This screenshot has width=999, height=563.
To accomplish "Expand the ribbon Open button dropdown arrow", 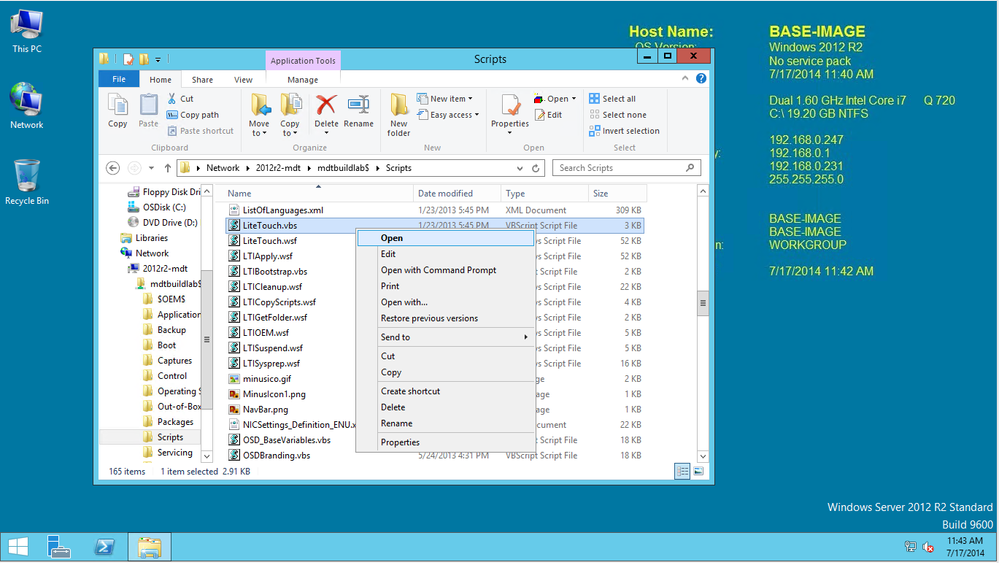I will point(574,99).
